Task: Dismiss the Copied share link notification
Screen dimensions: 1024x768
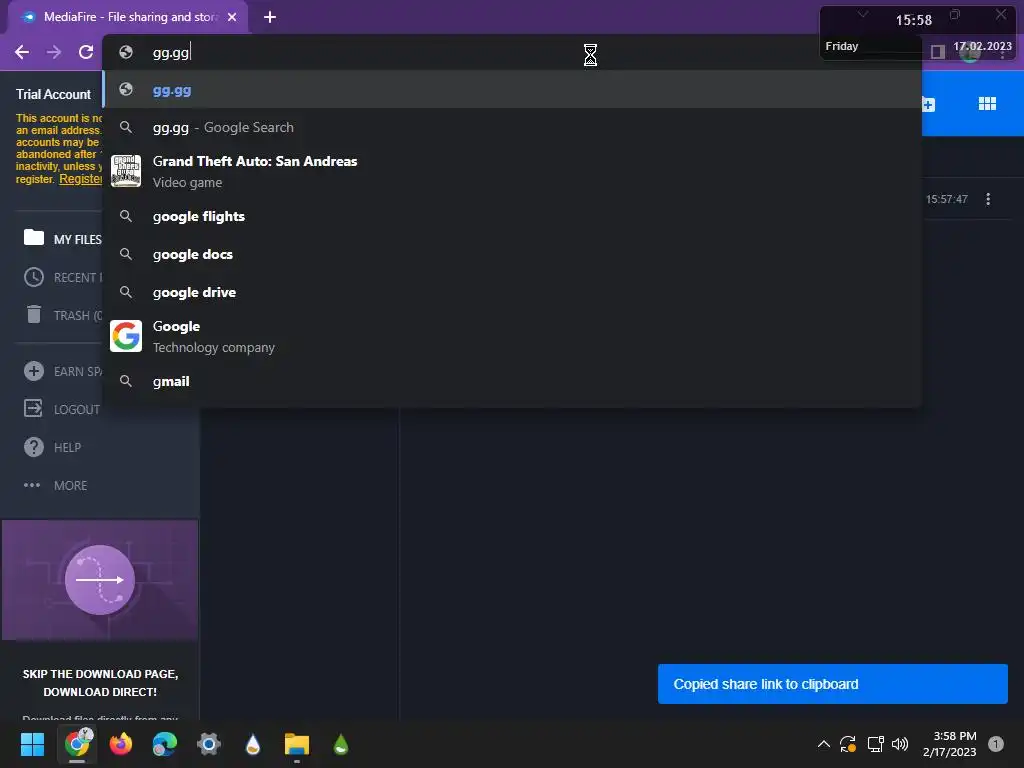Action: click(833, 684)
